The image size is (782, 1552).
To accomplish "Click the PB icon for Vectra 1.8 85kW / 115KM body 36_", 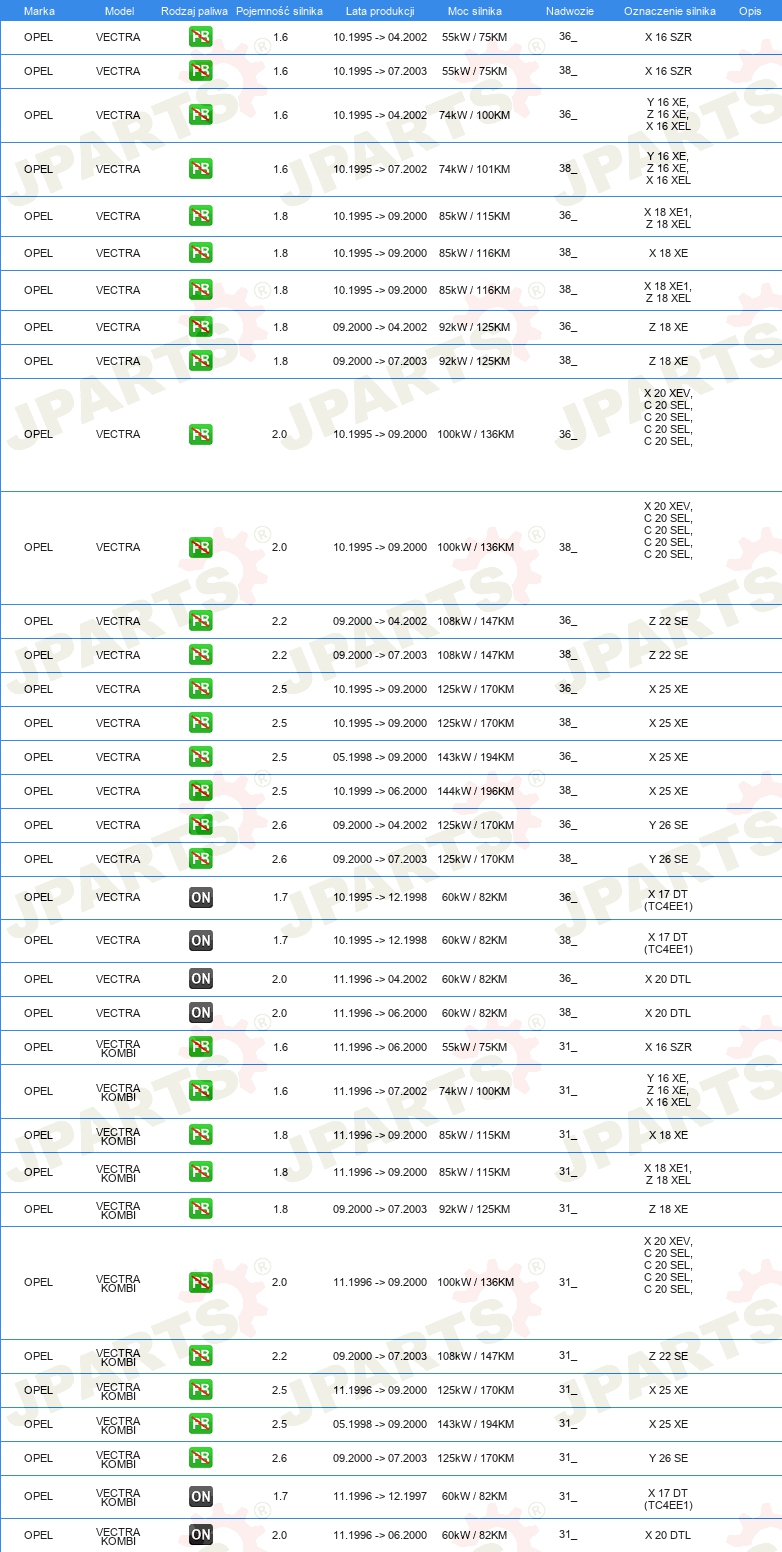I will (201, 216).
